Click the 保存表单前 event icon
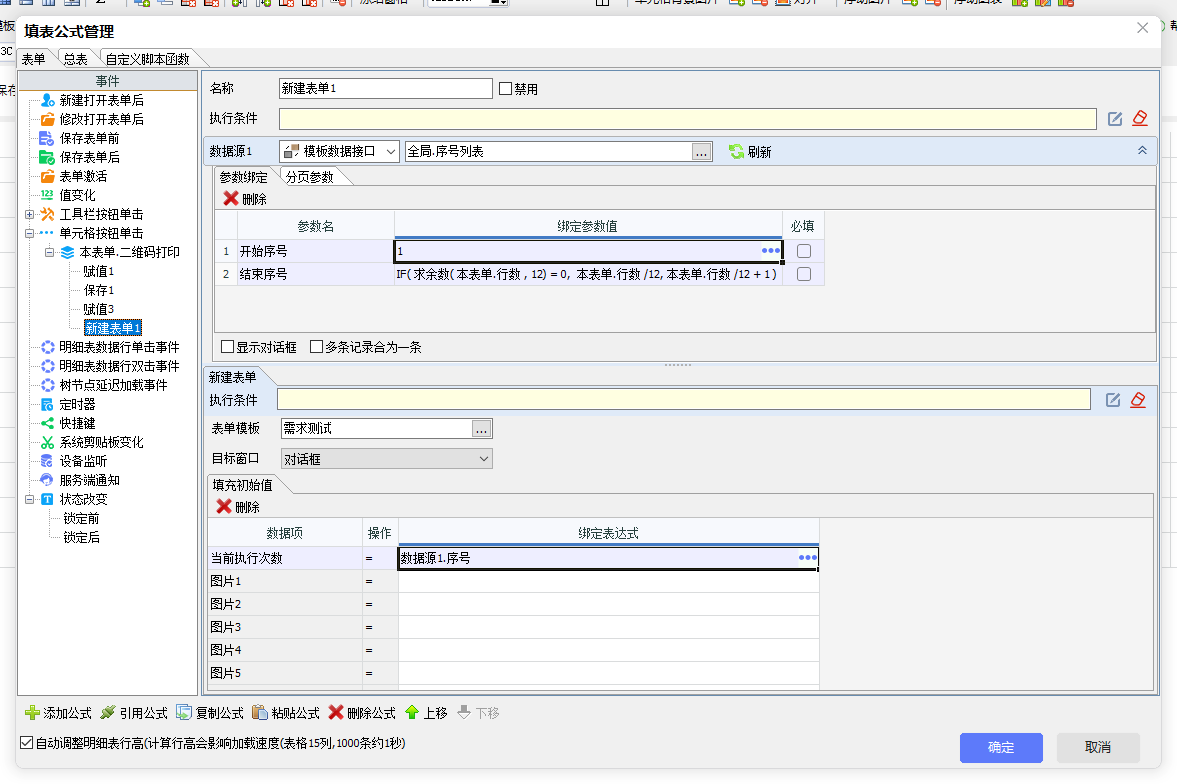Screen dimensions: 1177x784 [x=47, y=138]
